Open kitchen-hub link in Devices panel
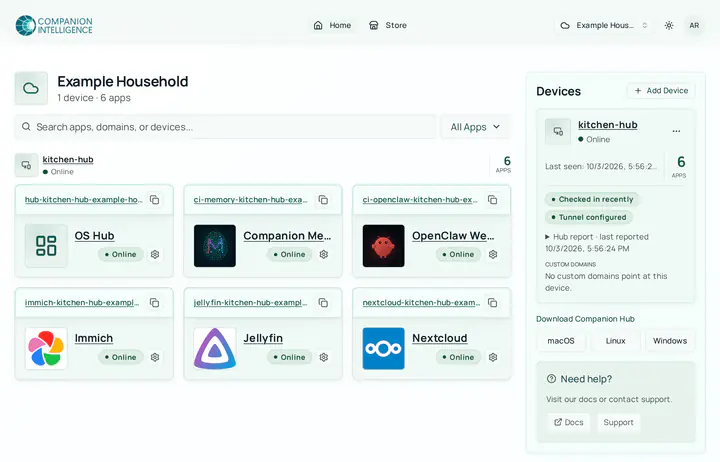 [x=608, y=125]
